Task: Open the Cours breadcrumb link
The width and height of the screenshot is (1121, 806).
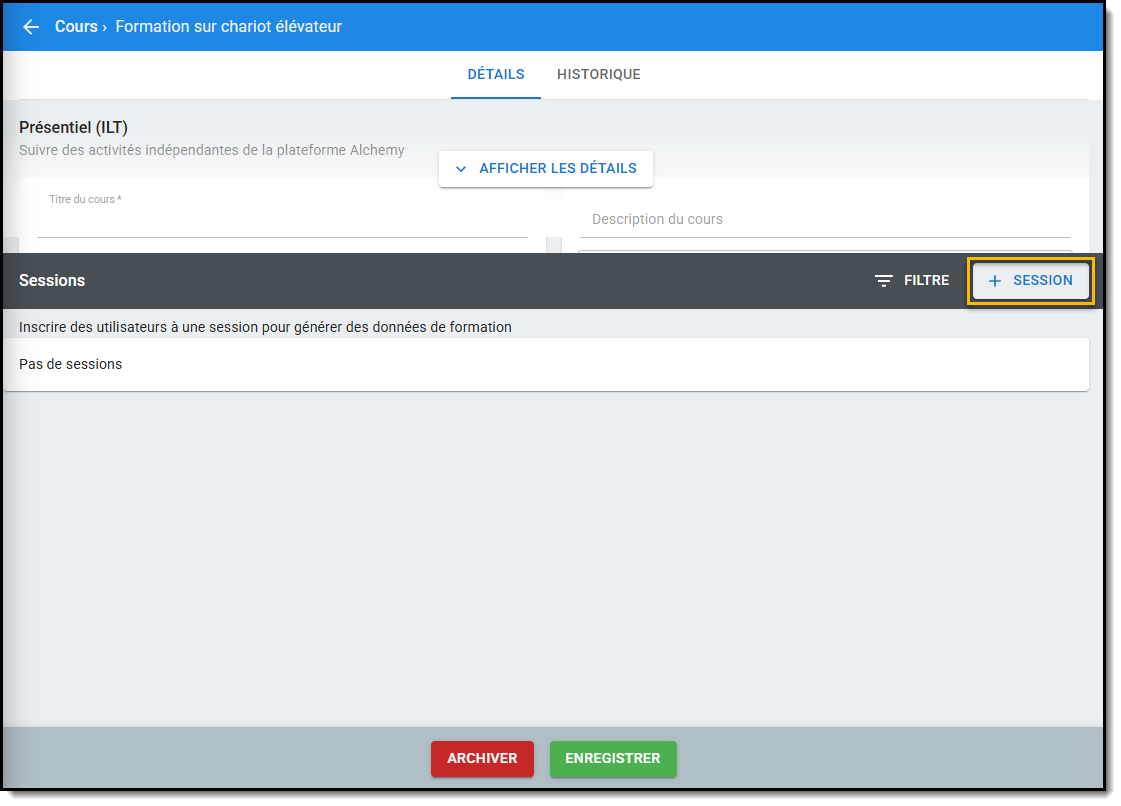Action: click(76, 27)
